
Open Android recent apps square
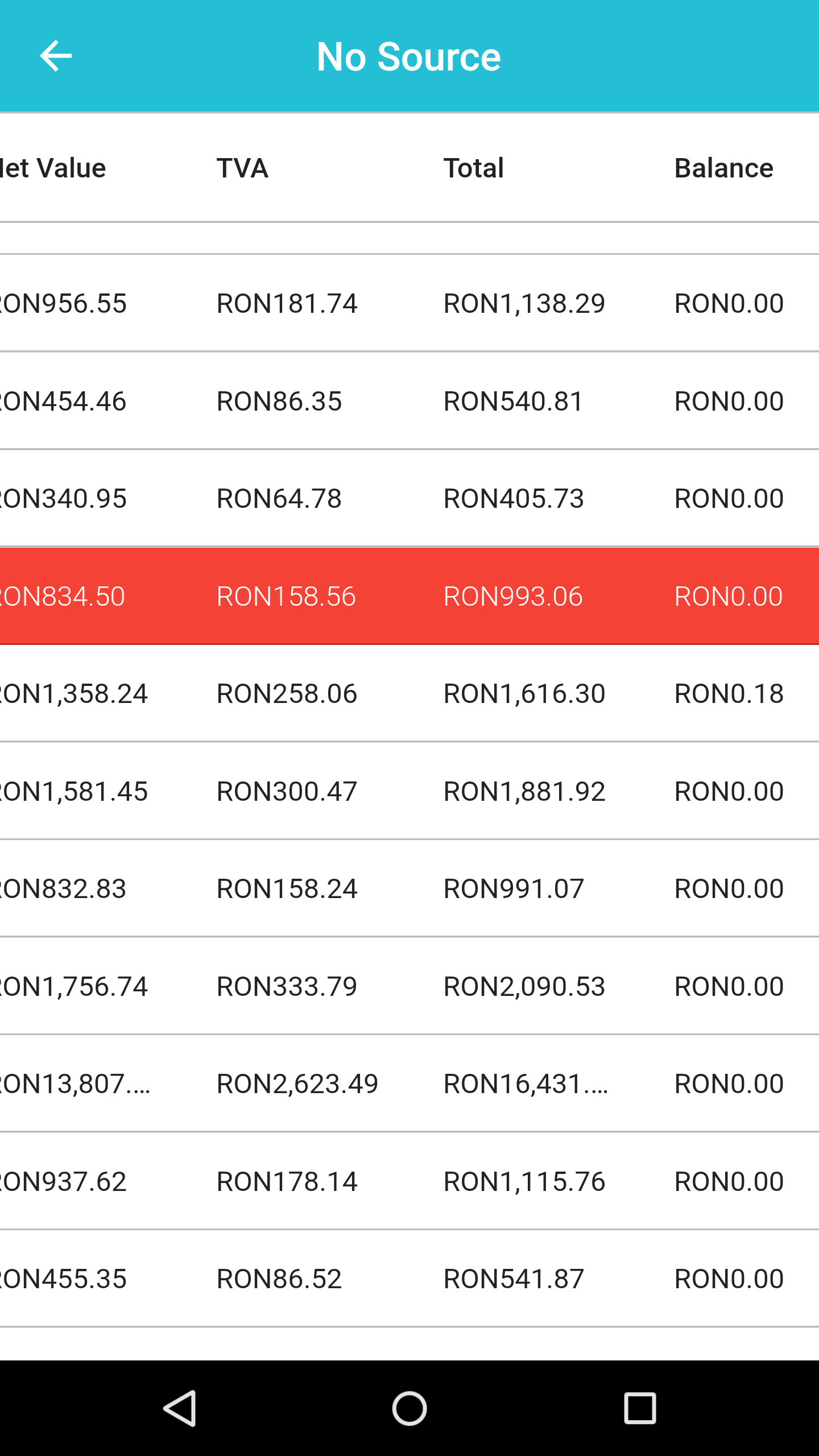[640, 1408]
